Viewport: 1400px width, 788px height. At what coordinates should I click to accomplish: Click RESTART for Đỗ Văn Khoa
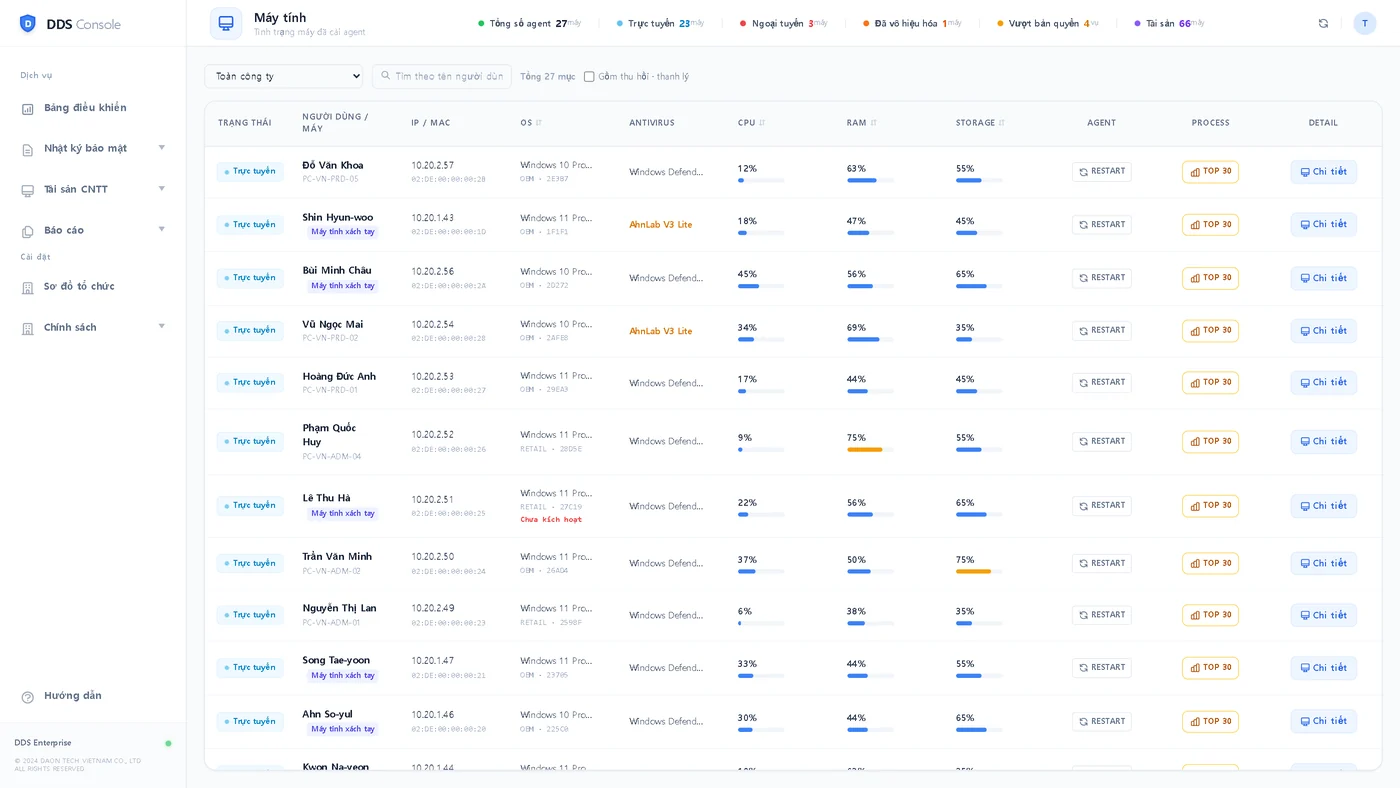click(1101, 172)
